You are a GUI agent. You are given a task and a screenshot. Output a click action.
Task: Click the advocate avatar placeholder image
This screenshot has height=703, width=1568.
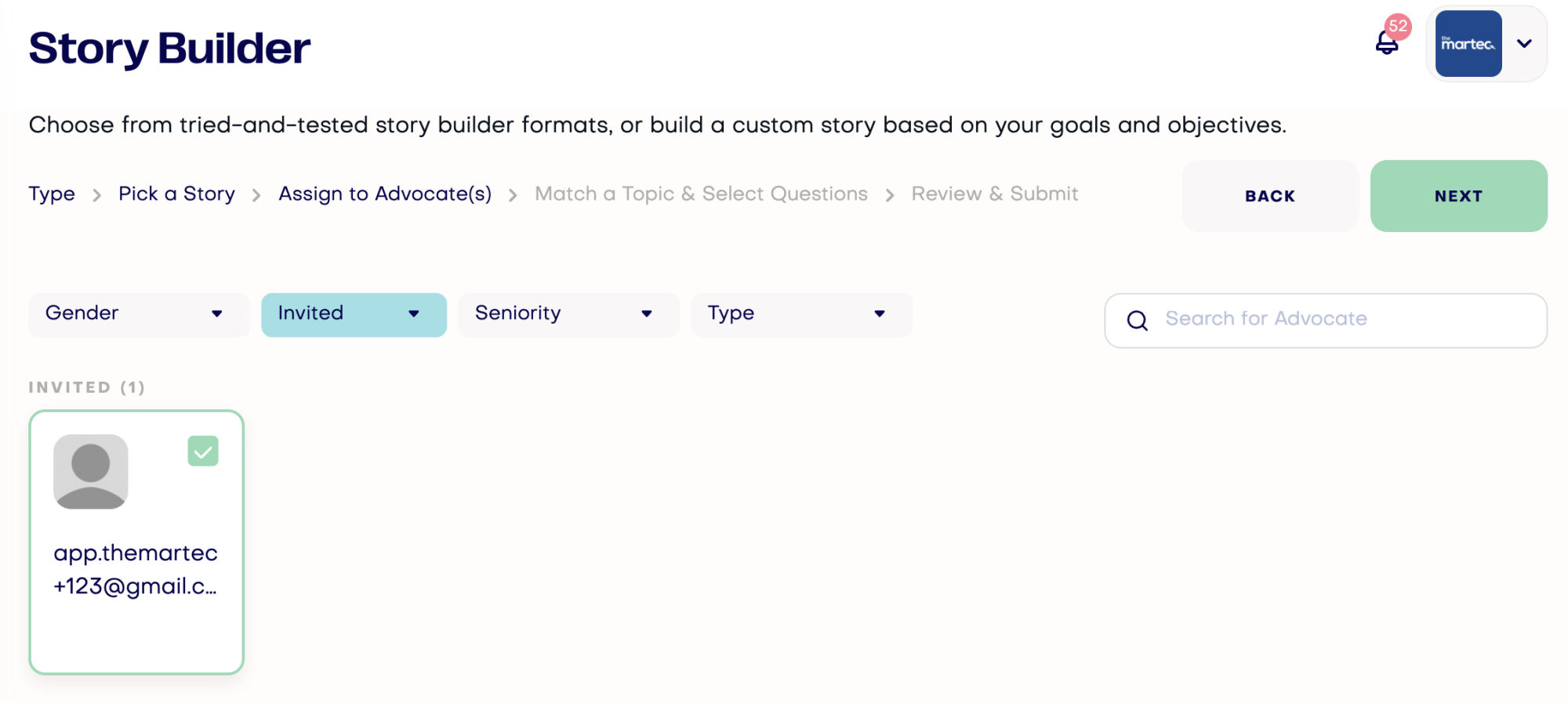[x=91, y=472]
